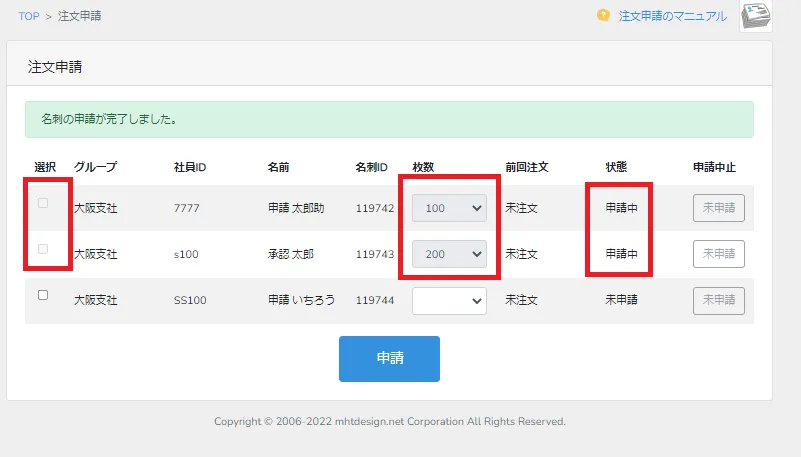Click the 名刺ID value 119742
The height and width of the screenshot is (457, 801).
click(375, 208)
